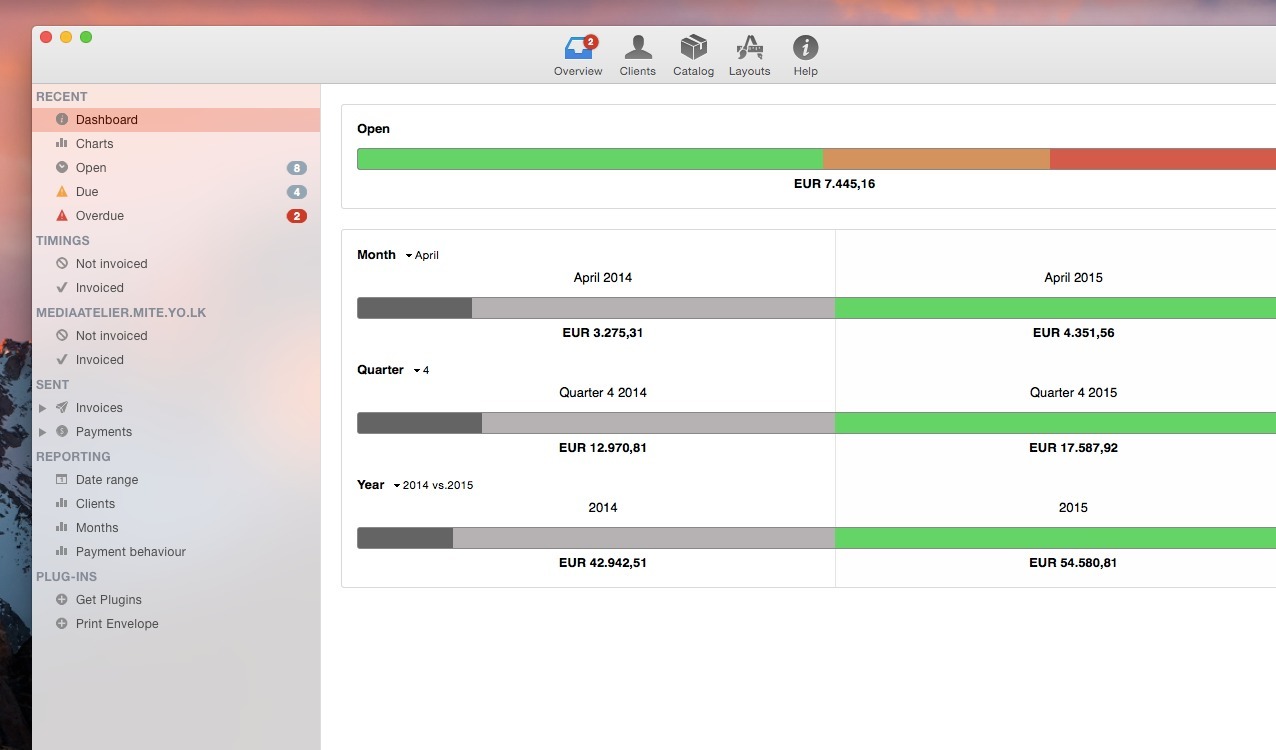Open the Year comparison dropdown 2014 vs 2015
This screenshot has height=750, width=1276.
click(428, 485)
